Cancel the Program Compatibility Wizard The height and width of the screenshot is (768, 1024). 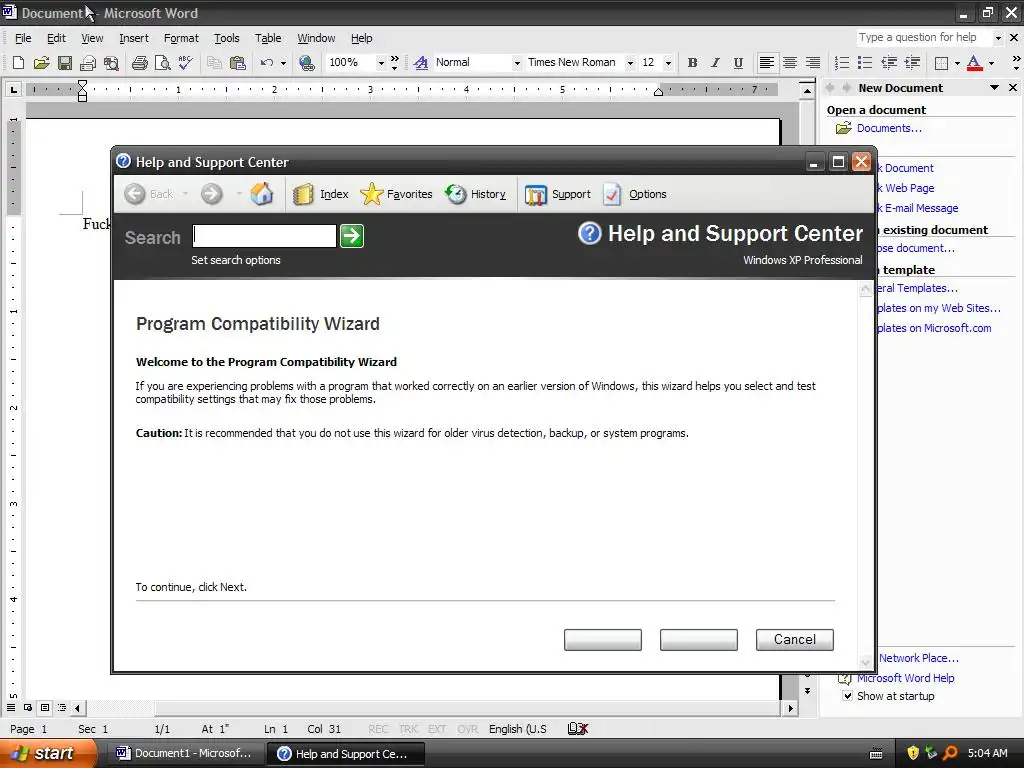[x=795, y=639]
